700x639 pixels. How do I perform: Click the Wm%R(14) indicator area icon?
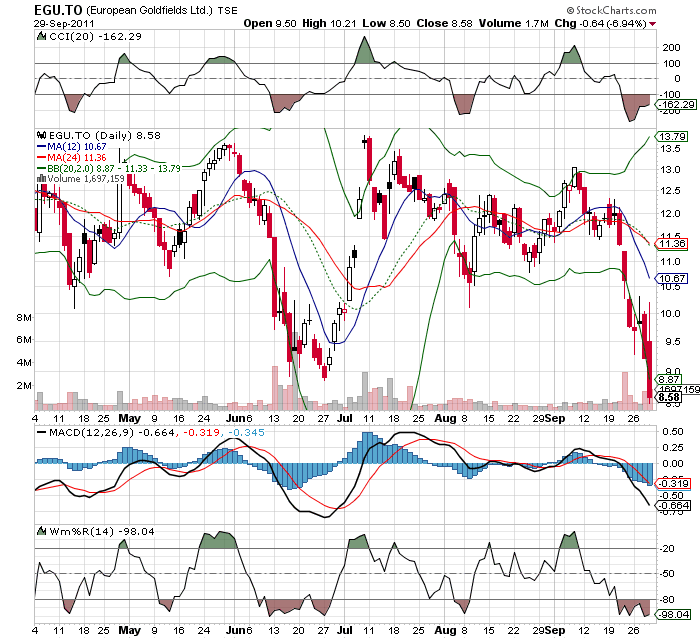[x=42, y=531]
